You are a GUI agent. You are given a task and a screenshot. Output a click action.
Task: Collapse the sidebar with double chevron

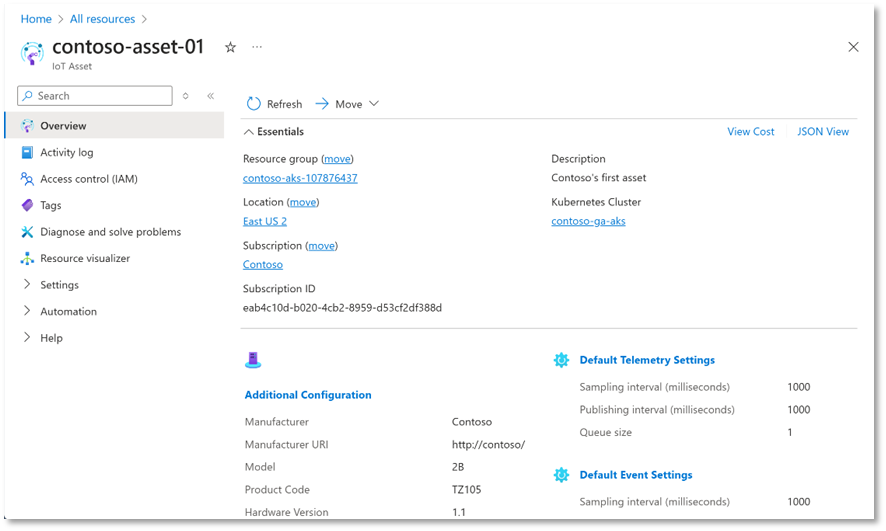[x=211, y=96]
